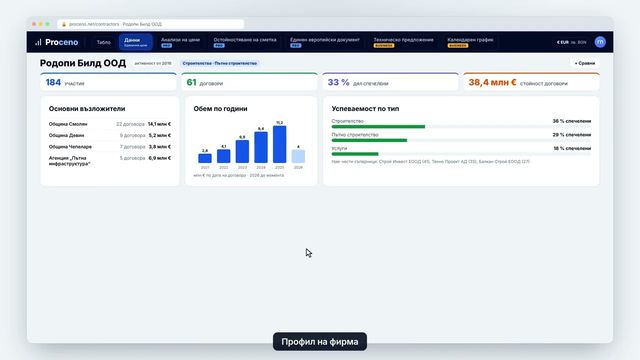The image size is (640, 360).
Task: Click the Родопи Билд ООД title
Action: 83,63
